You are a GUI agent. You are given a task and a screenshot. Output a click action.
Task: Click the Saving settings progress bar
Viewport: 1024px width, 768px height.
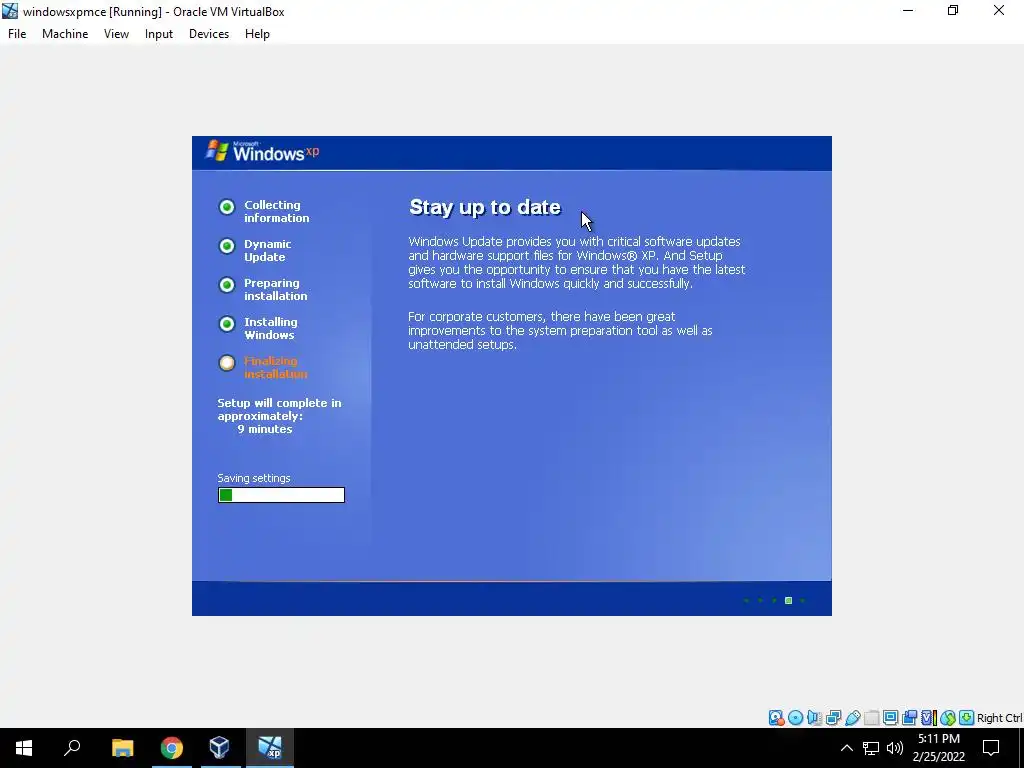pos(281,495)
